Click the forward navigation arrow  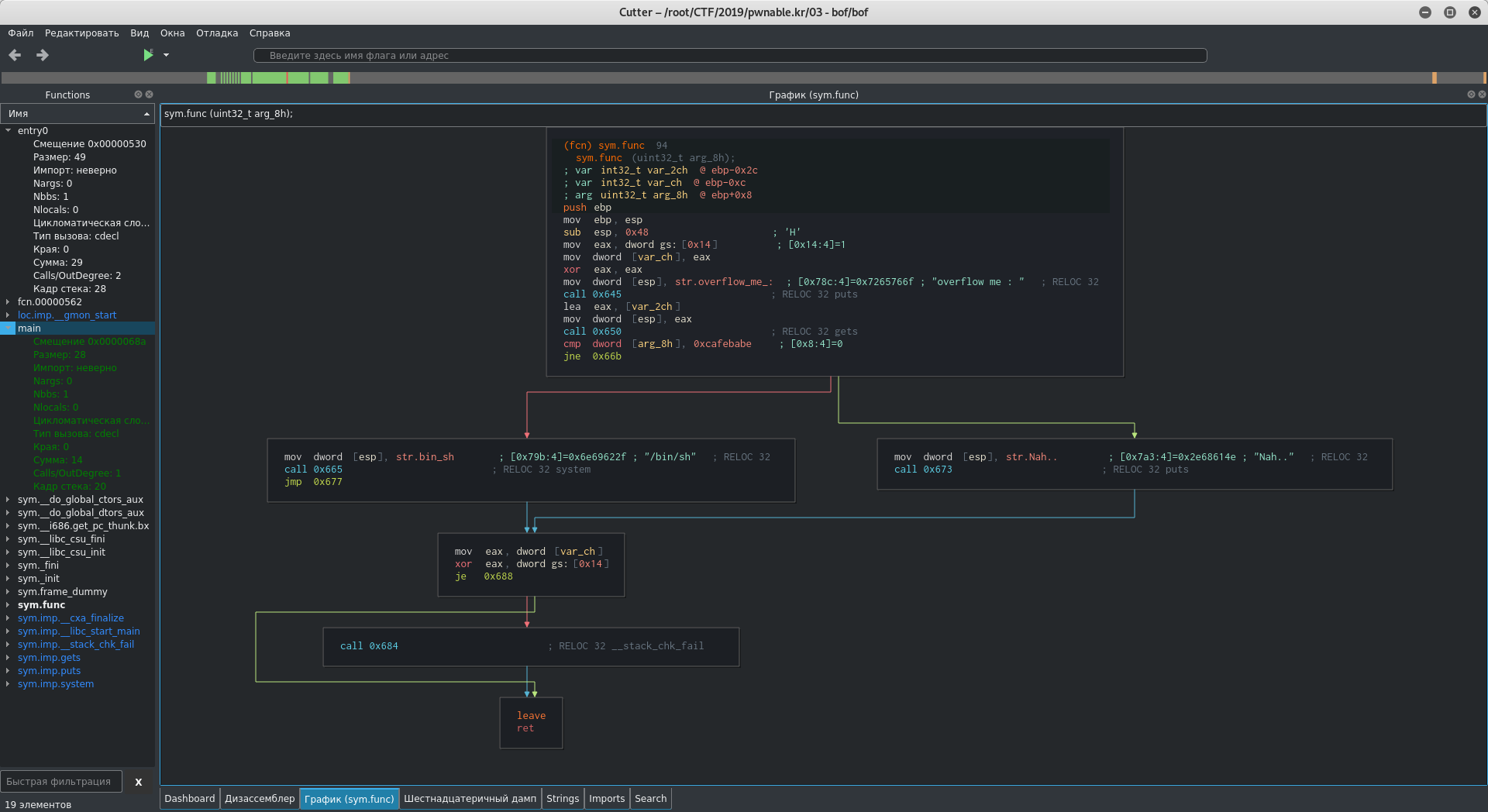43,55
